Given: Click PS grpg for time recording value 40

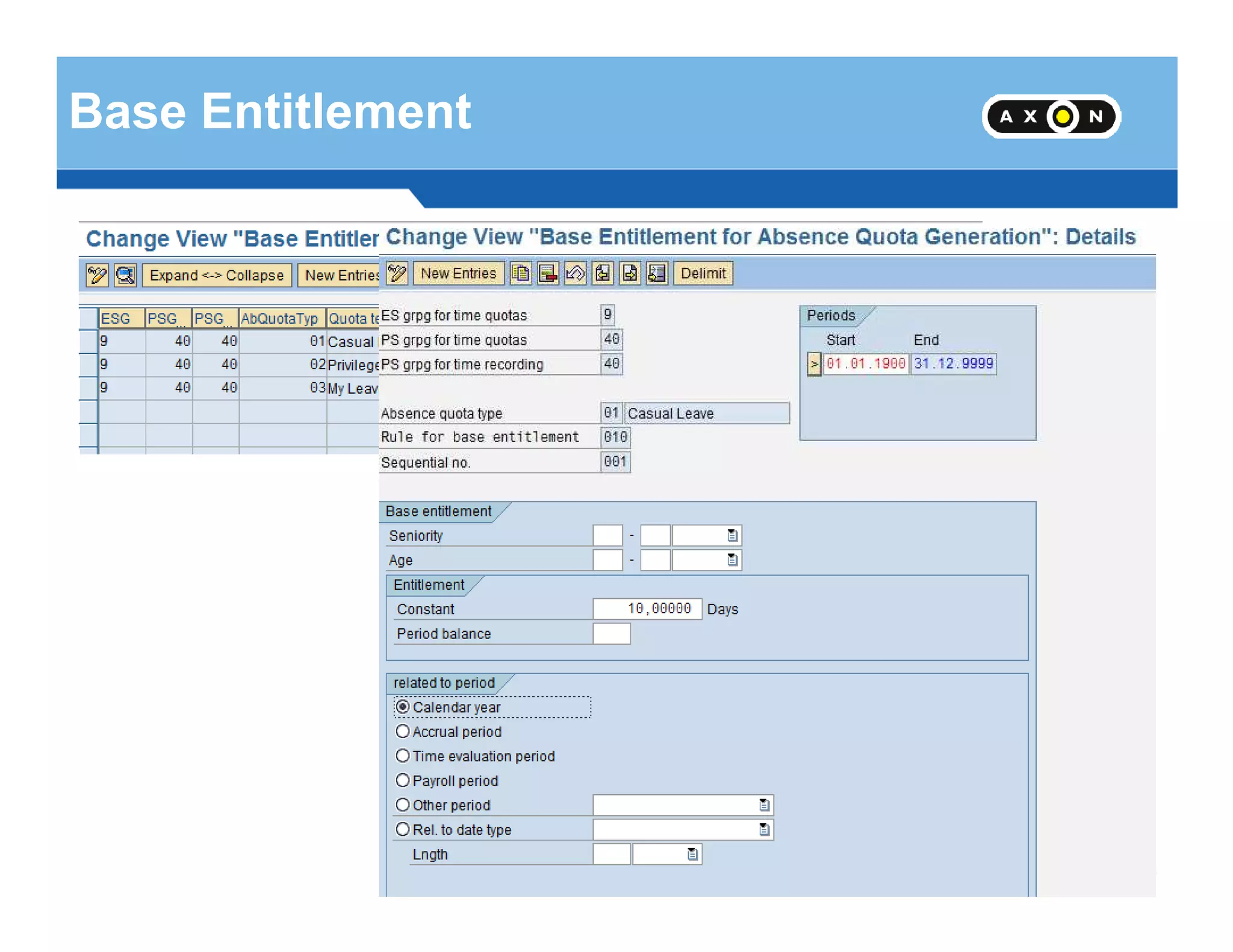Looking at the screenshot, I should pyautogui.click(x=612, y=363).
